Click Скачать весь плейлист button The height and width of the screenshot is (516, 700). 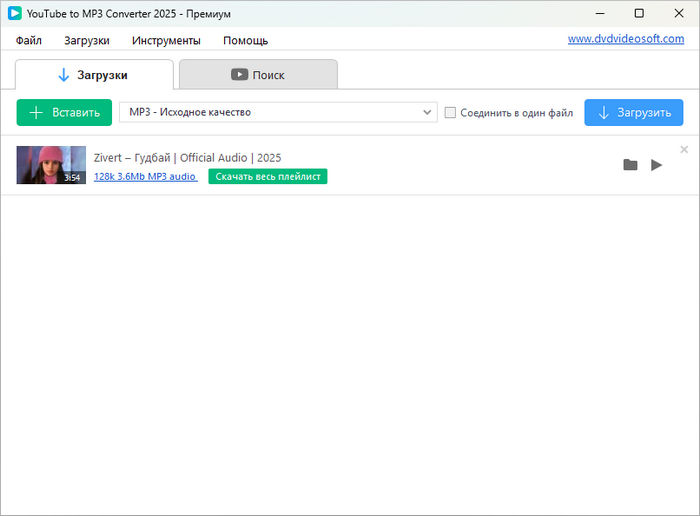click(268, 176)
